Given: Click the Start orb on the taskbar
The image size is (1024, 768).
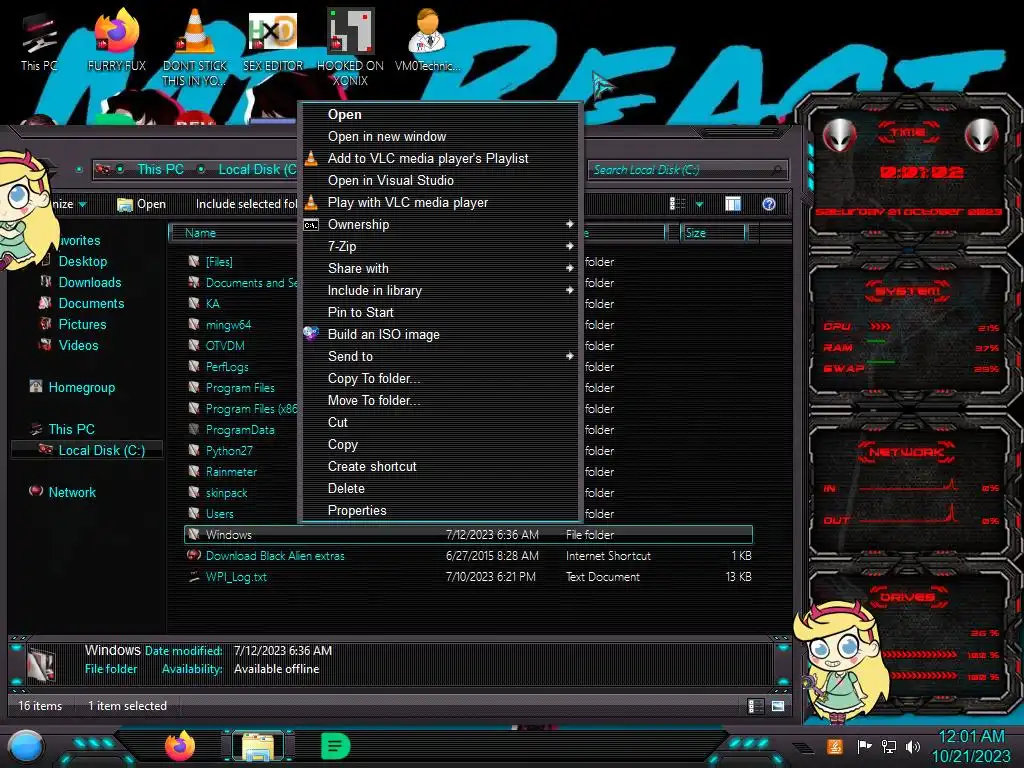Looking at the screenshot, I should click(x=26, y=747).
